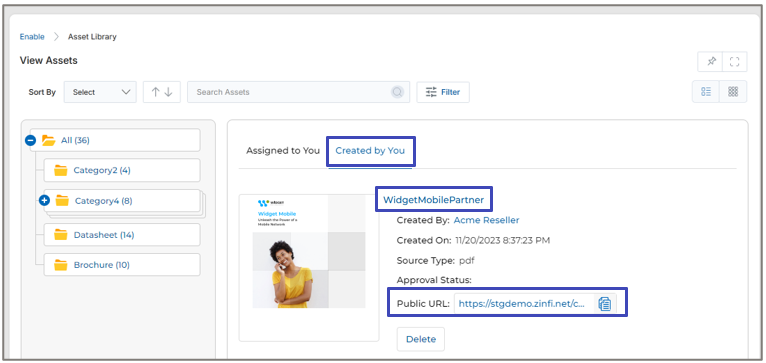Open the WidgetMobilePartner asset title
This screenshot has height=363, width=766.
[x=433, y=200]
